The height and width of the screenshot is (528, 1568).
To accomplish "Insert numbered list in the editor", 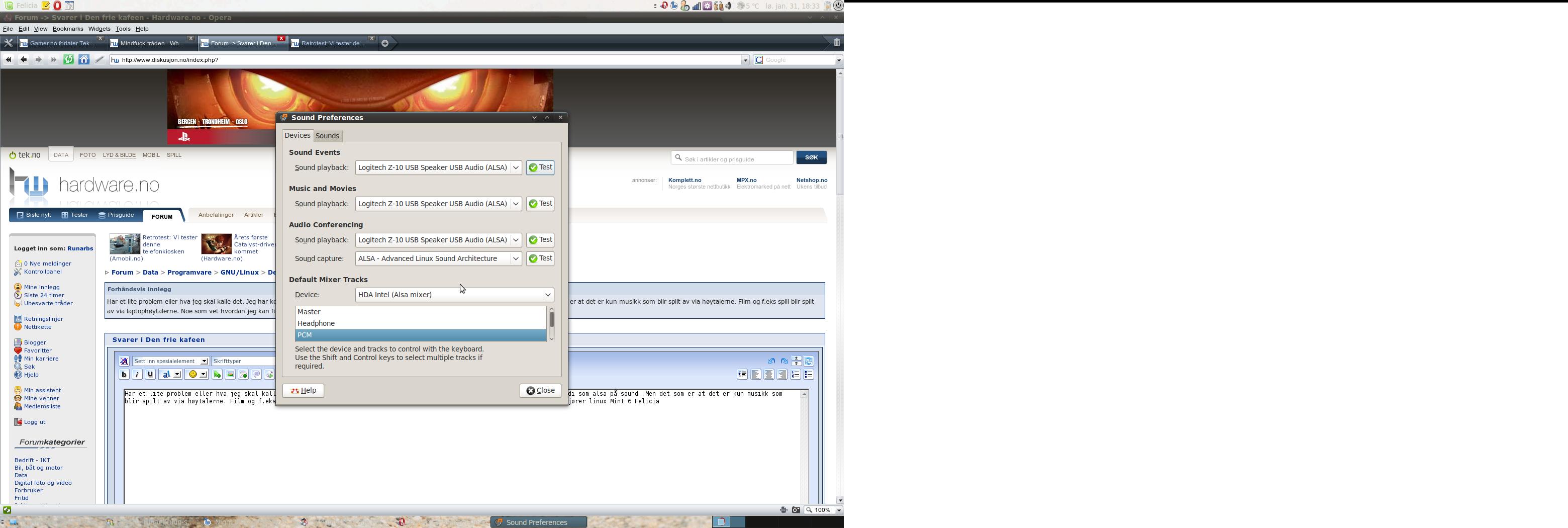I will pos(796,375).
